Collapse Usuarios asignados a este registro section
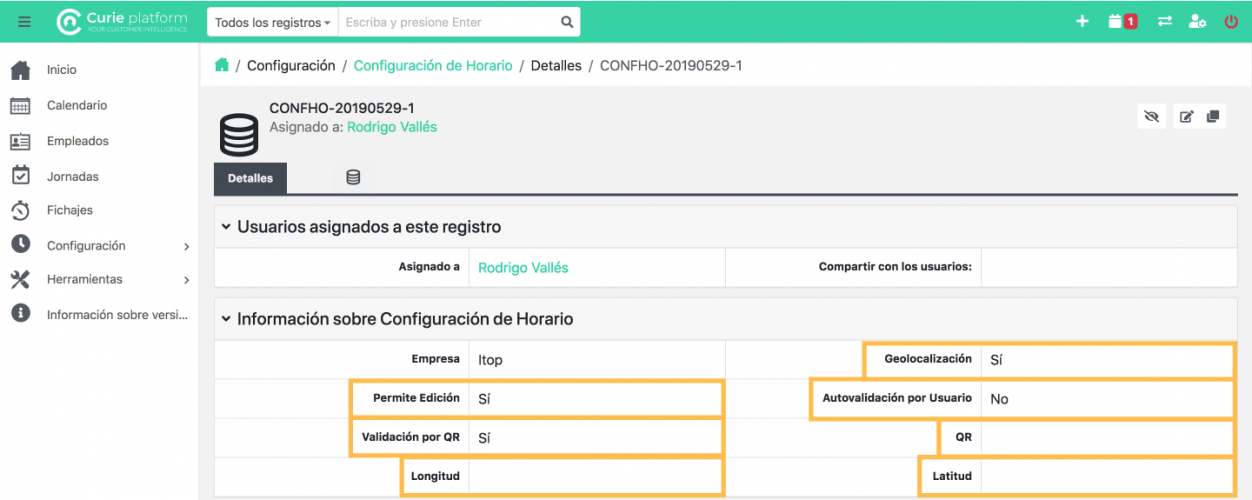This screenshot has width=1252, height=500. point(227,227)
